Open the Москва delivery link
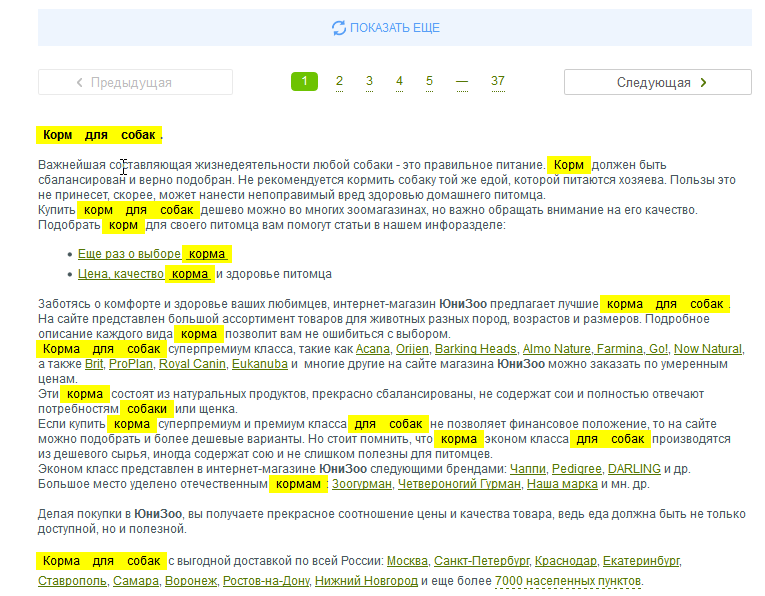Screen dimensions: 765x596 point(407,561)
